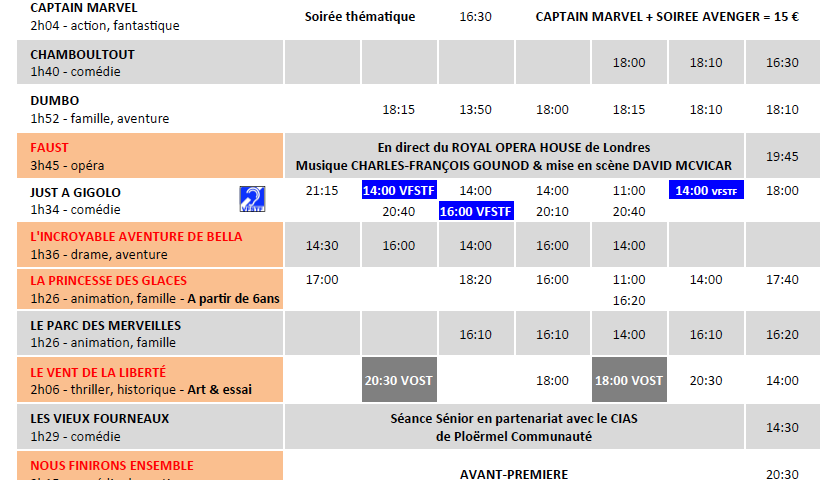Click LE PARC DES MERVEILLES title
This screenshot has width=826, height=480.
pyautogui.click(x=105, y=326)
